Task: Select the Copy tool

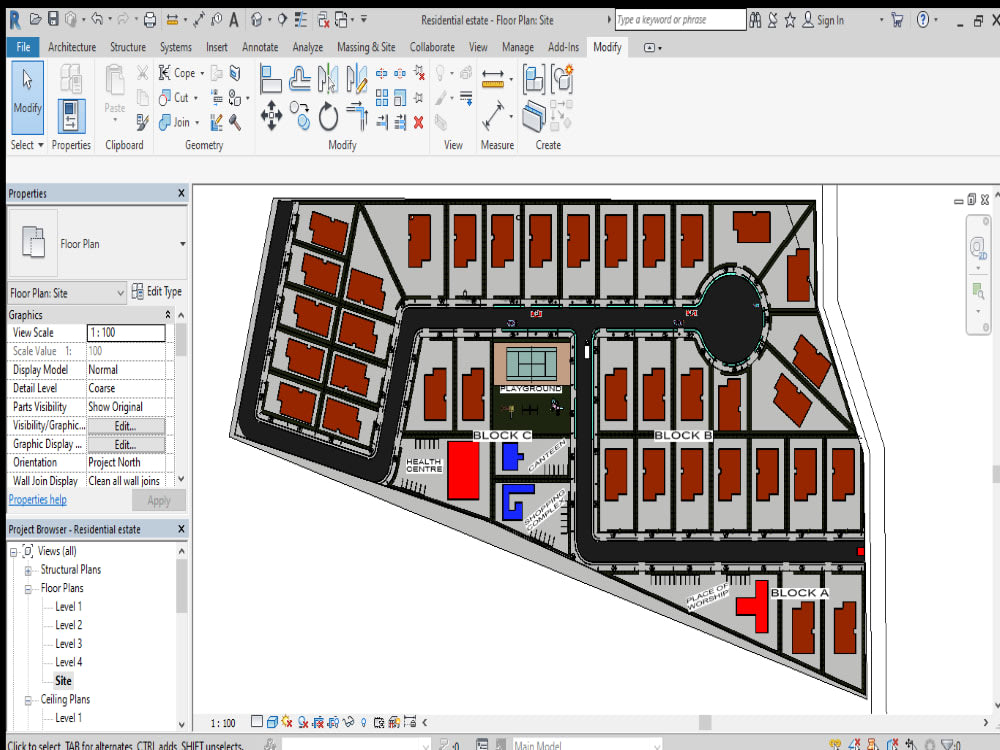Action: tap(300, 115)
